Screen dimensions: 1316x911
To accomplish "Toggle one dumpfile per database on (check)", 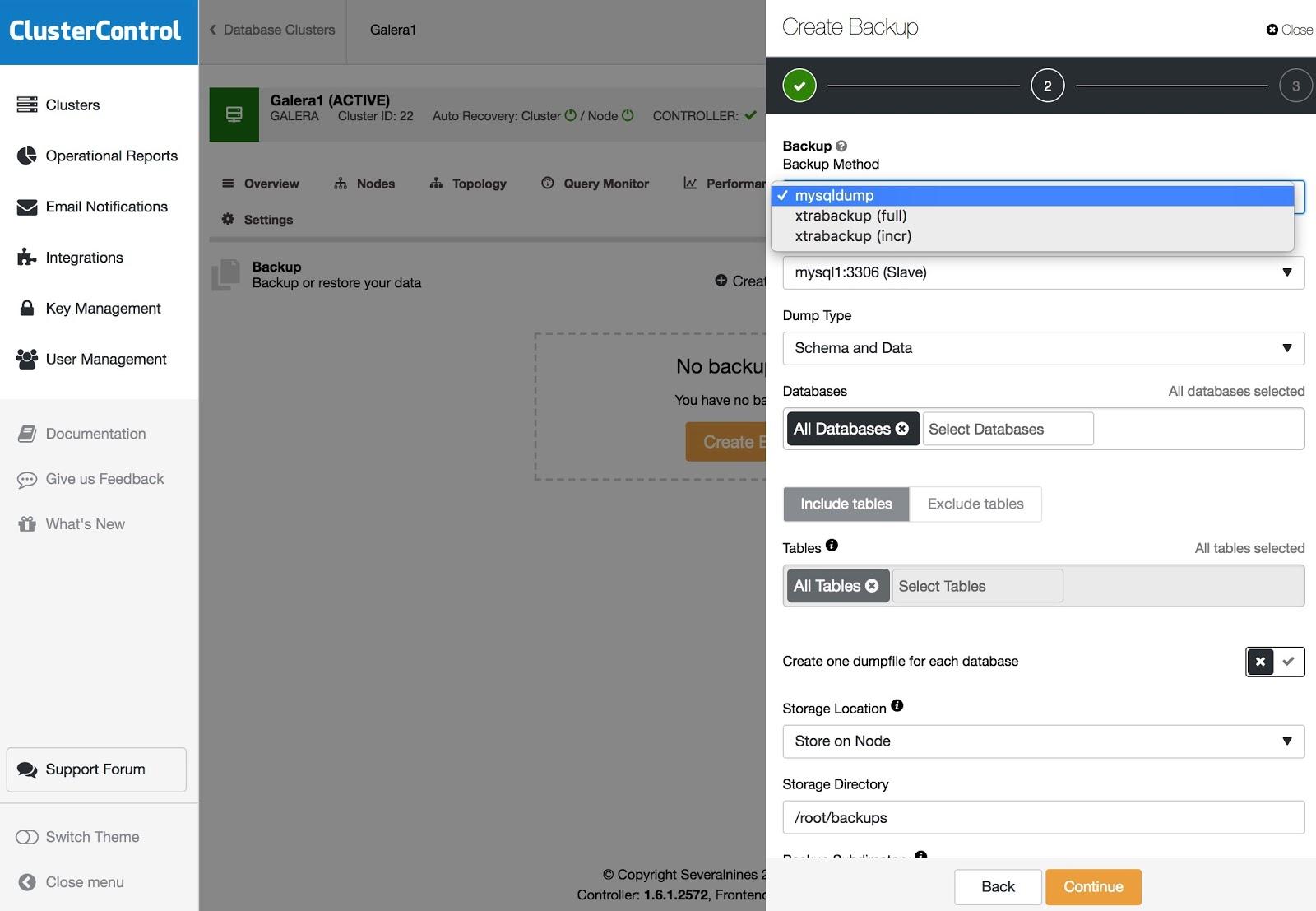I will [x=1289, y=662].
